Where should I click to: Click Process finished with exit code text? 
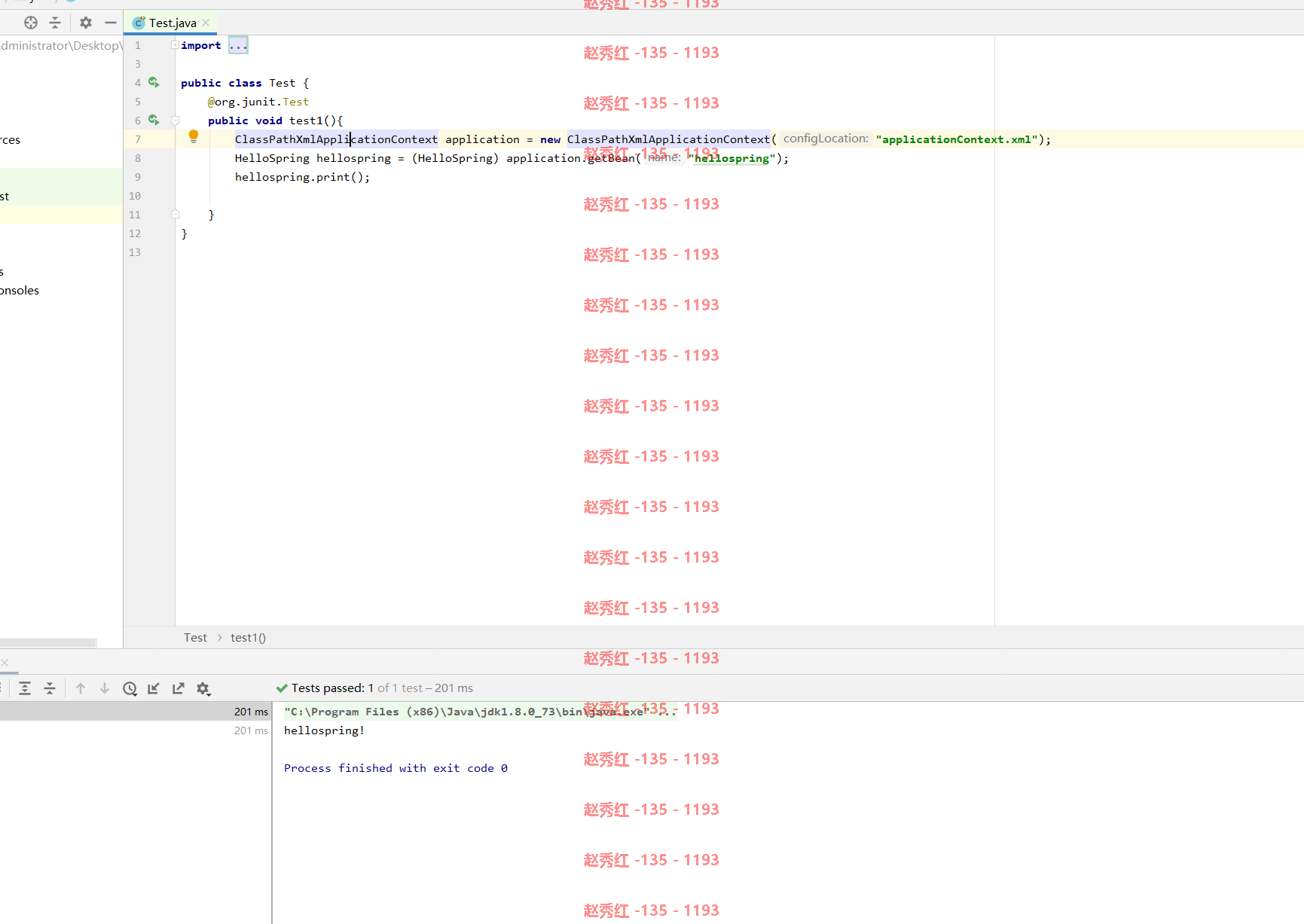(x=395, y=768)
